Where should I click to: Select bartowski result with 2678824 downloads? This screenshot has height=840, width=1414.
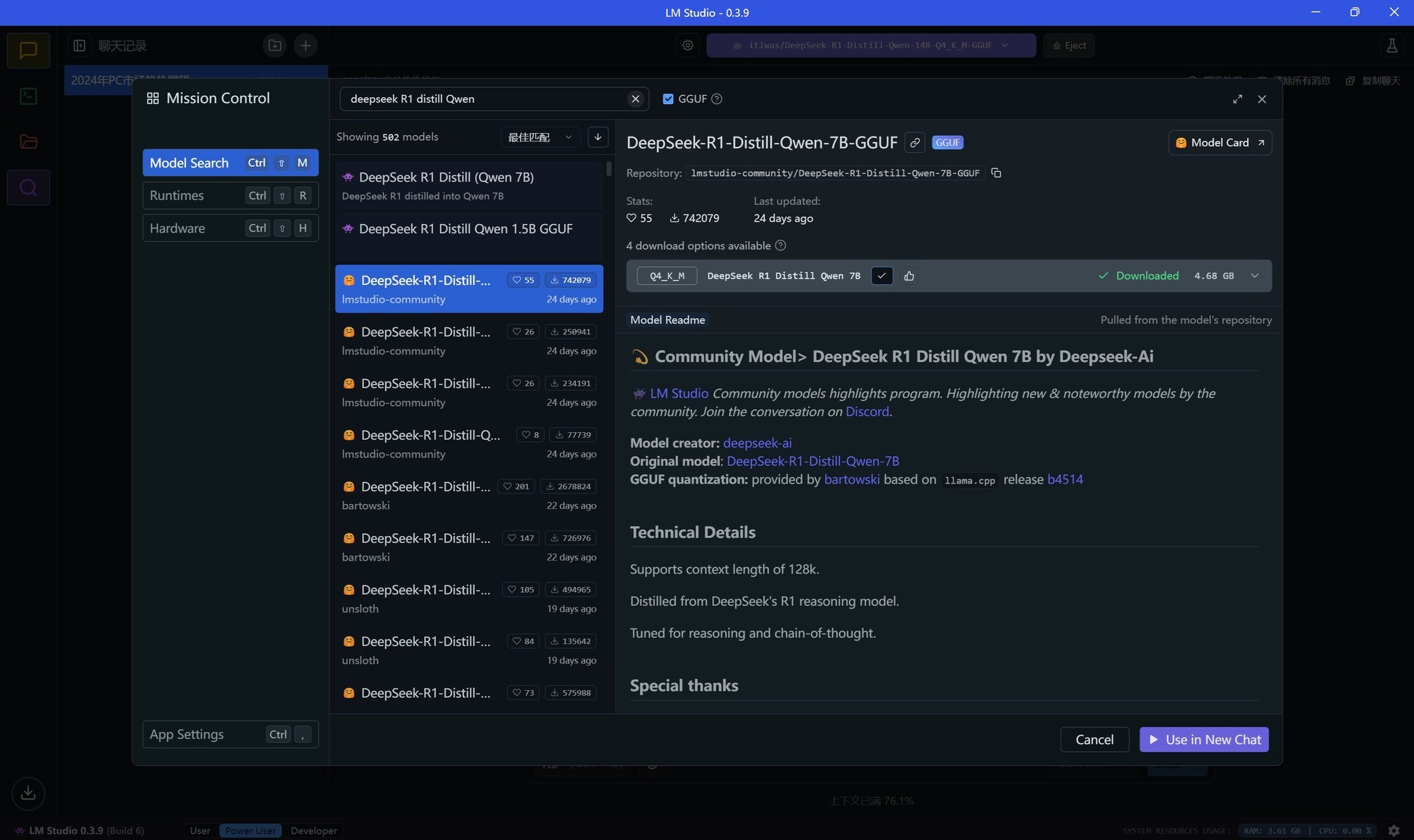469,495
